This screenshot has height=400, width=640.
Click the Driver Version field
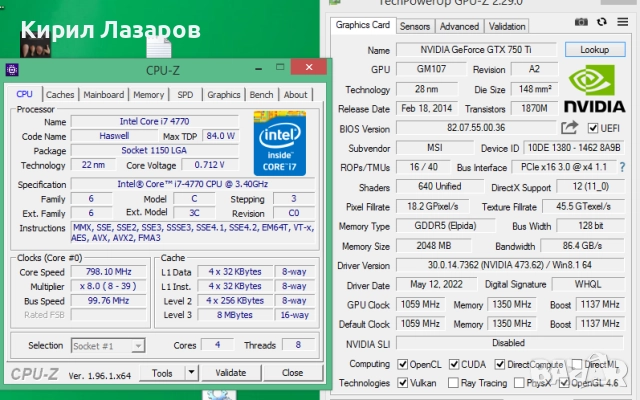point(510,265)
